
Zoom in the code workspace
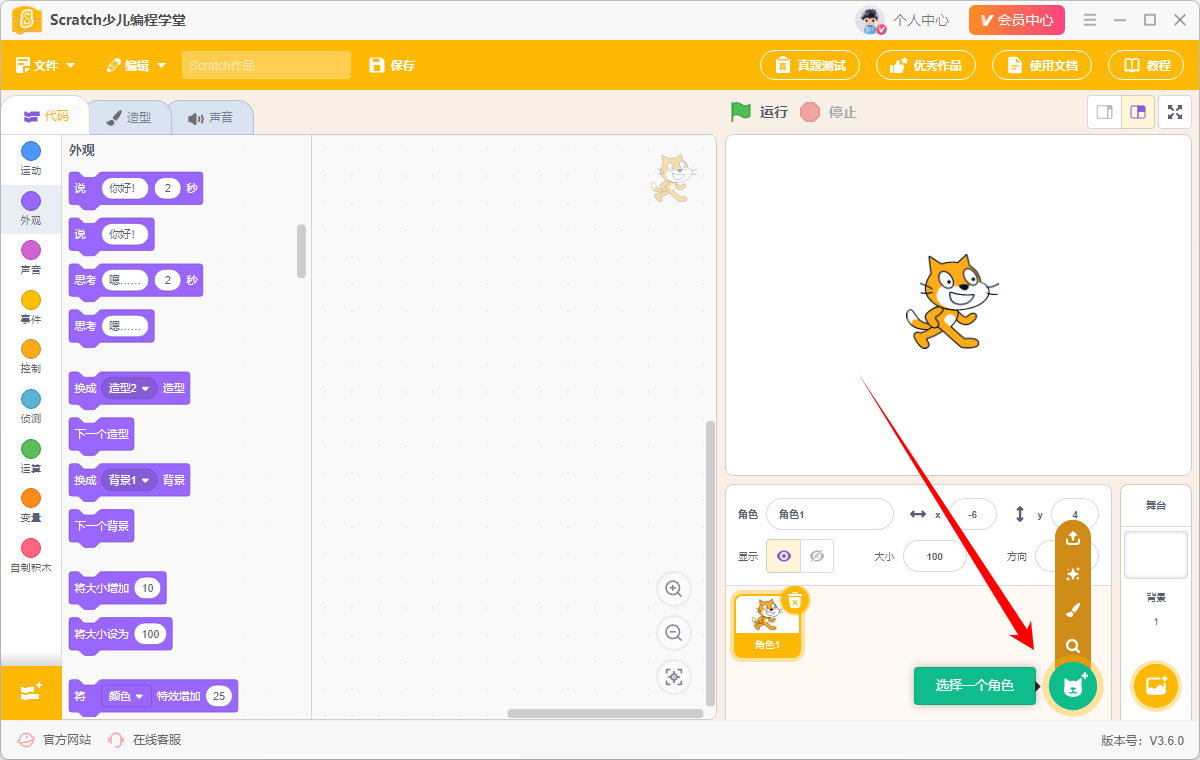[x=674, y=589]
